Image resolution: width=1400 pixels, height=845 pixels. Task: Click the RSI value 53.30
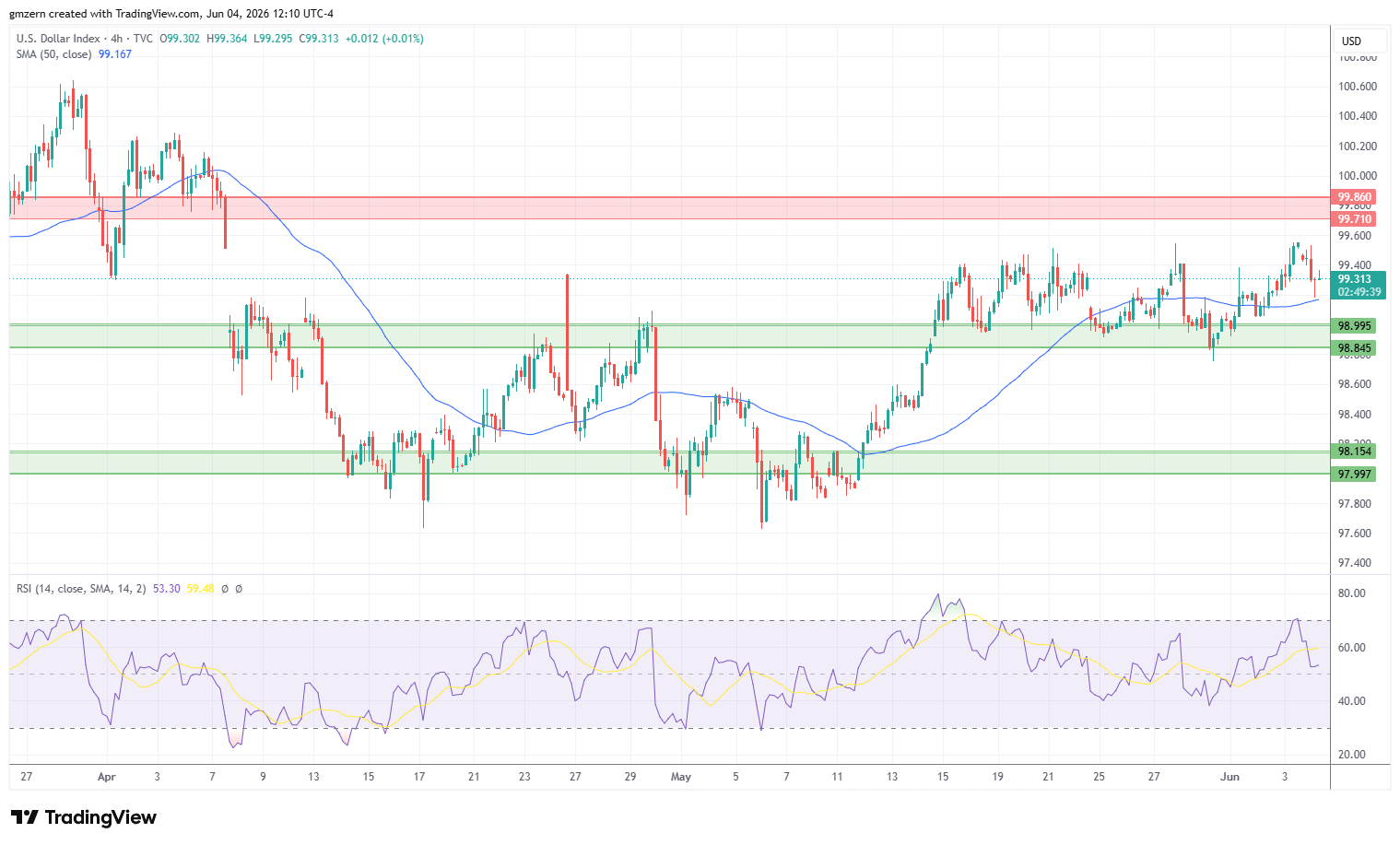(x=167, y=588)
